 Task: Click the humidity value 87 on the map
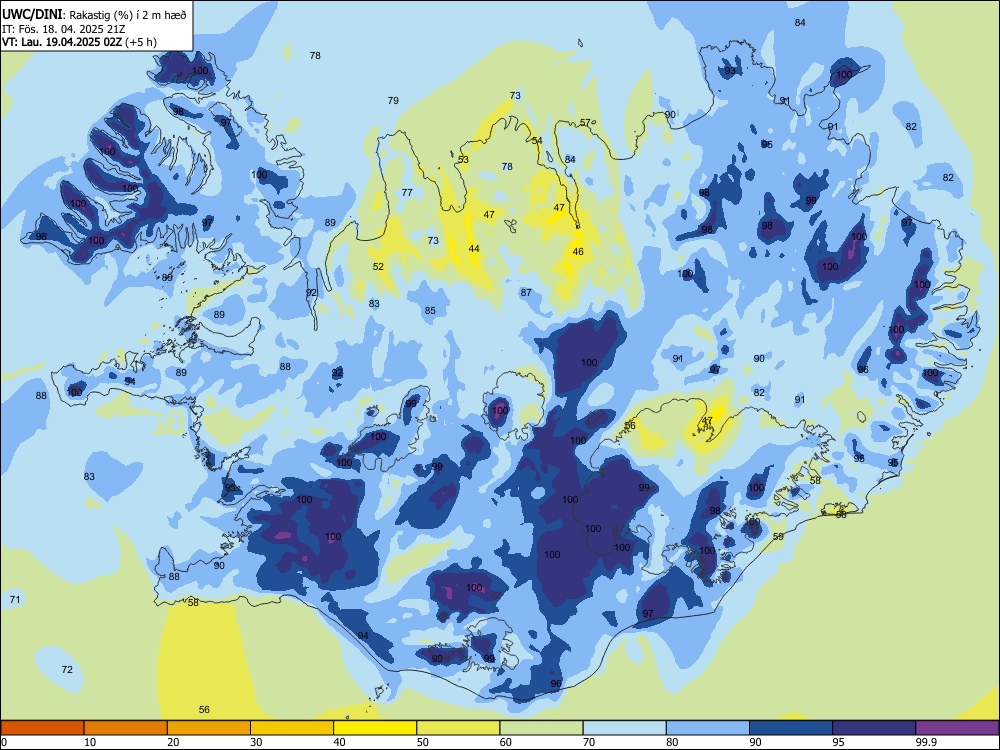coord(526,293)
